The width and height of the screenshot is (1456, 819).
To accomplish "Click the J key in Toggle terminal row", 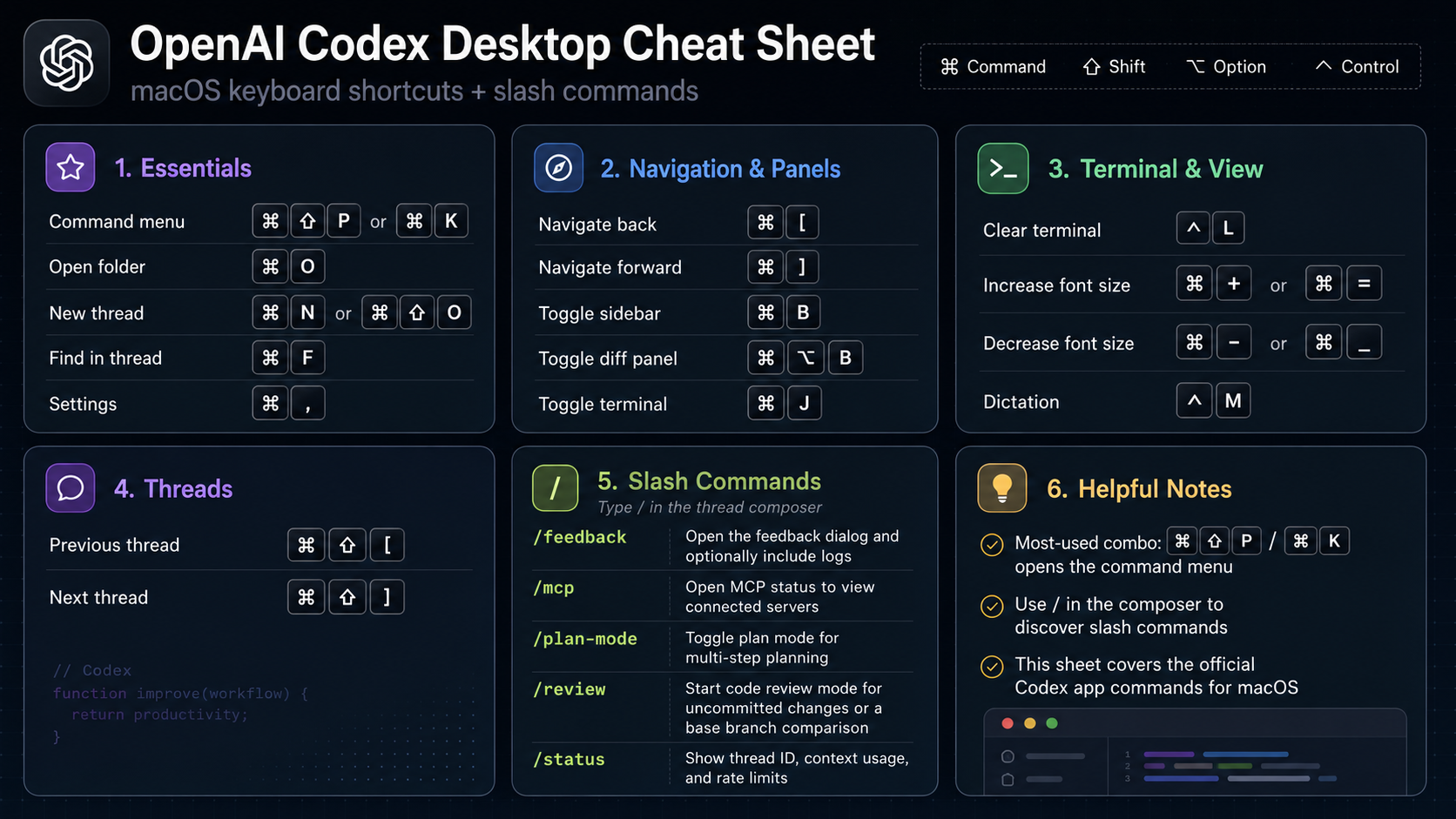I will click(804, 403).
